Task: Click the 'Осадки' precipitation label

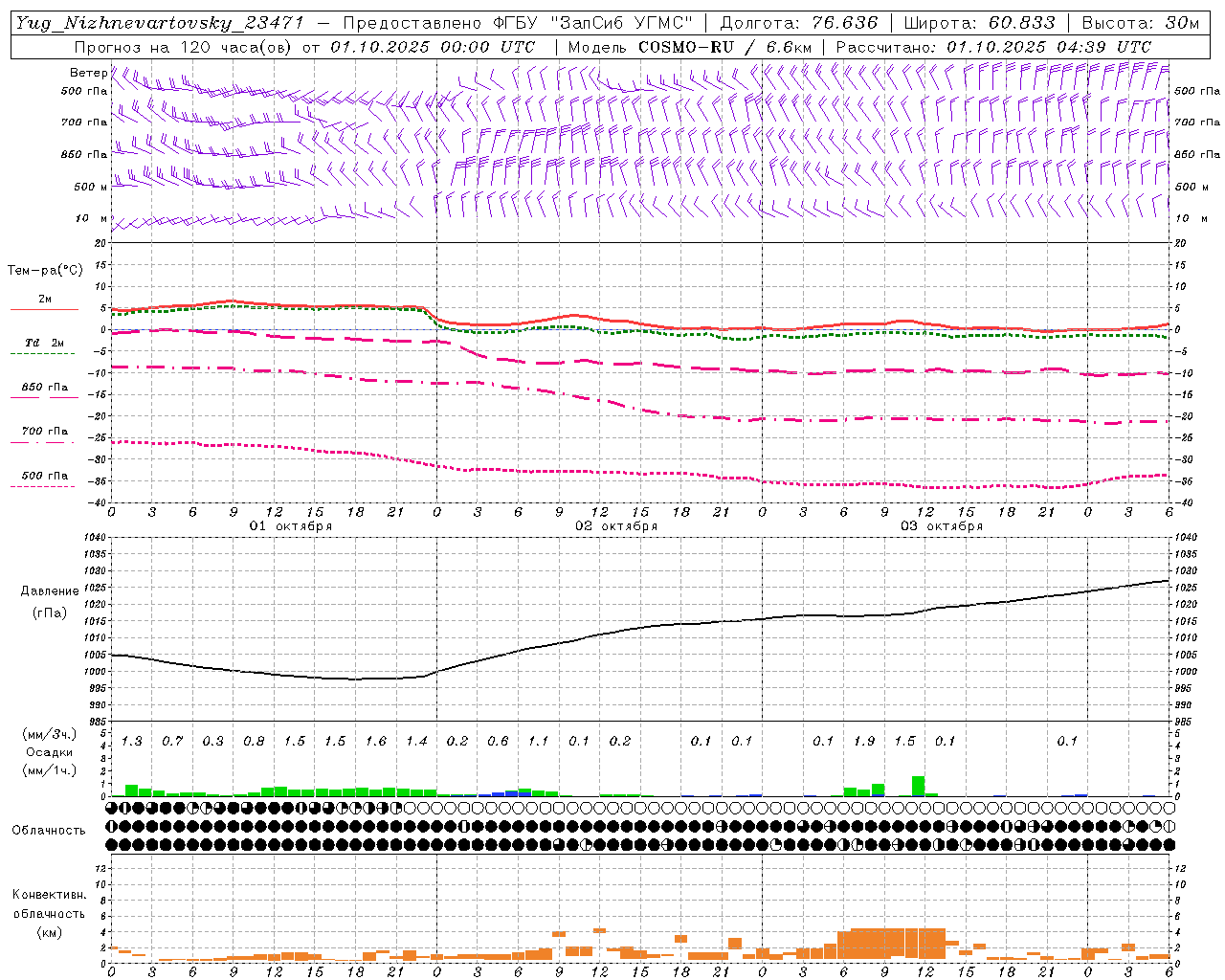Action: point(50,752)
